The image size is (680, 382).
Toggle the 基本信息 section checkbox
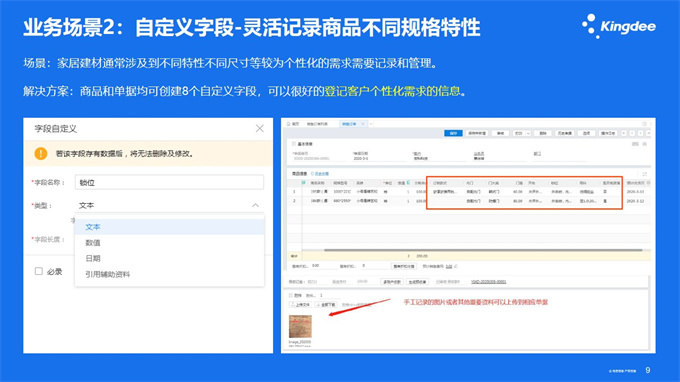pyautogui.click(x=294, y=144)
